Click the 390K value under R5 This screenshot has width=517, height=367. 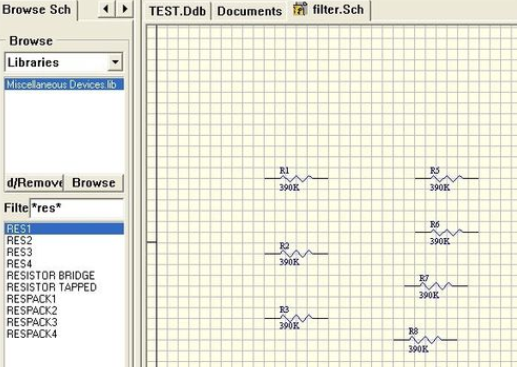click(x=440, y=188)
